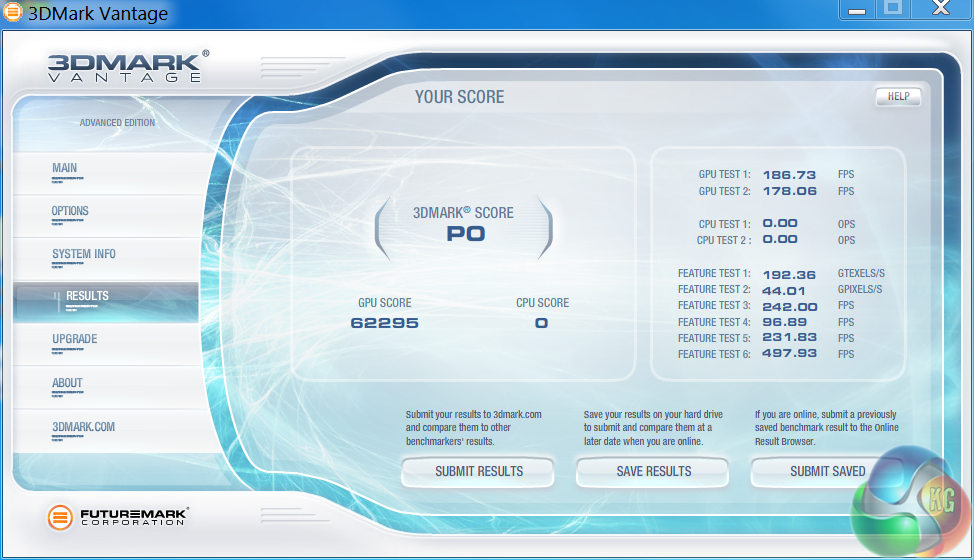Select Feature Test 1 value 192.36
This screenshot has width=974, height=560.
pos(789,274)
